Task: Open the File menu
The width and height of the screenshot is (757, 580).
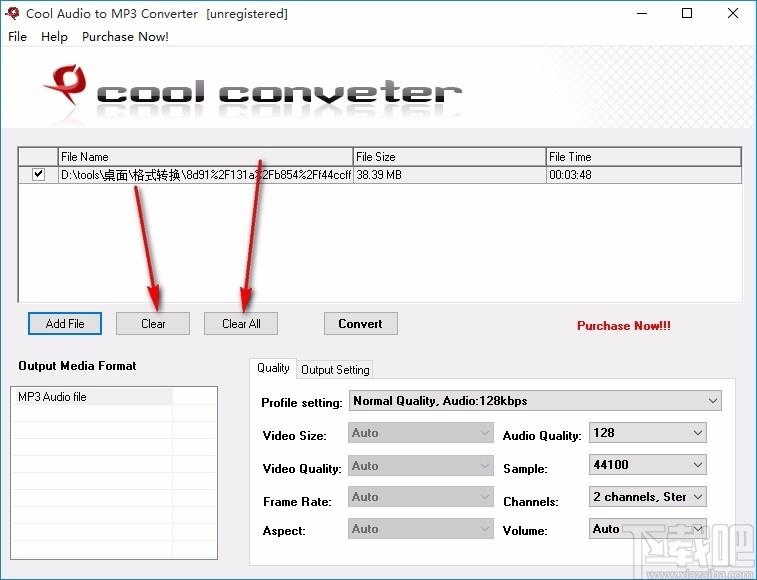Action: coord(17,37)
